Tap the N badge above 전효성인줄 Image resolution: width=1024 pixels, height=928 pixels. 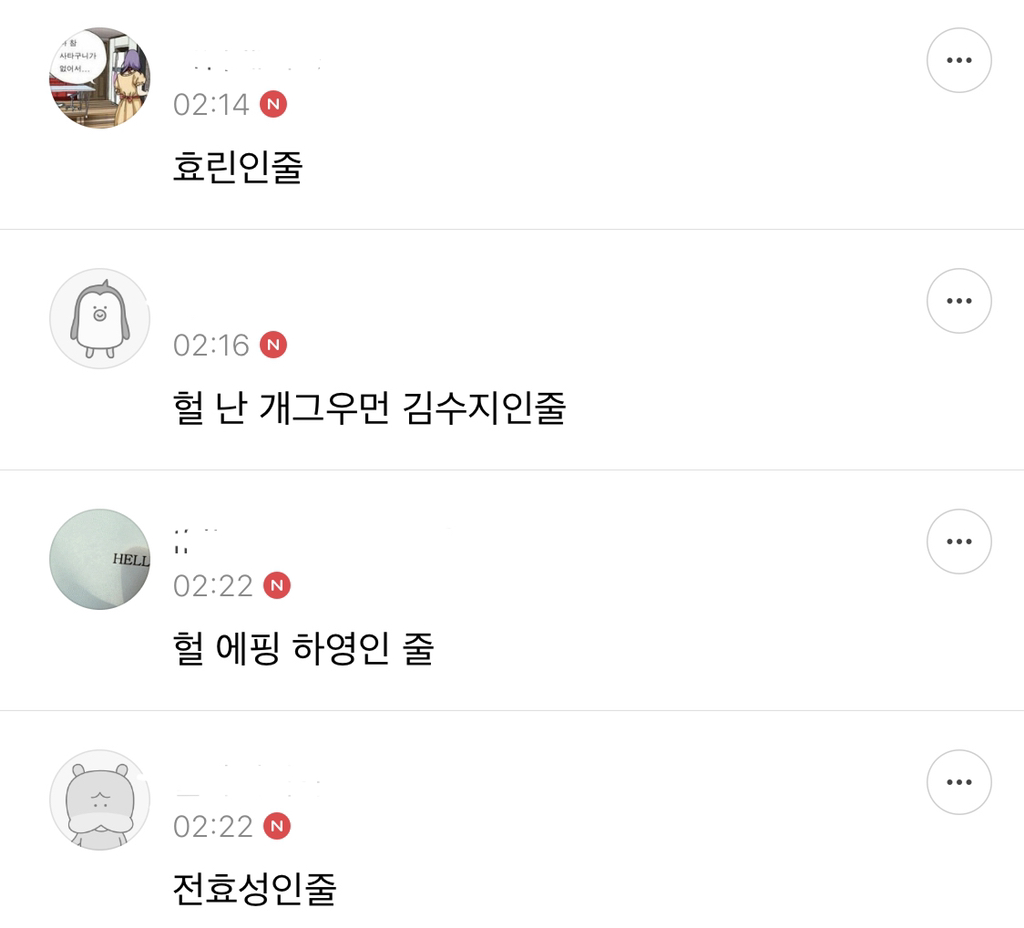pyautogui.click(x=277, y=826)
